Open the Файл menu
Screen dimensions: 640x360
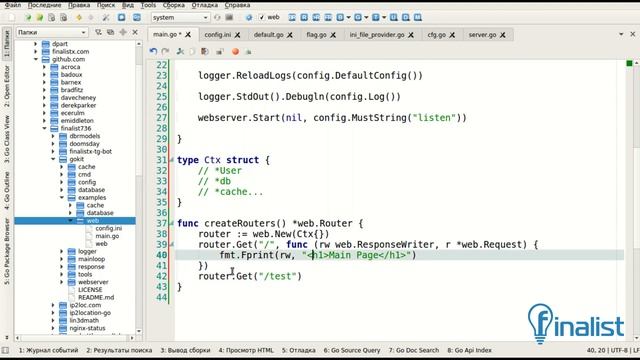(x=13, y=5)
